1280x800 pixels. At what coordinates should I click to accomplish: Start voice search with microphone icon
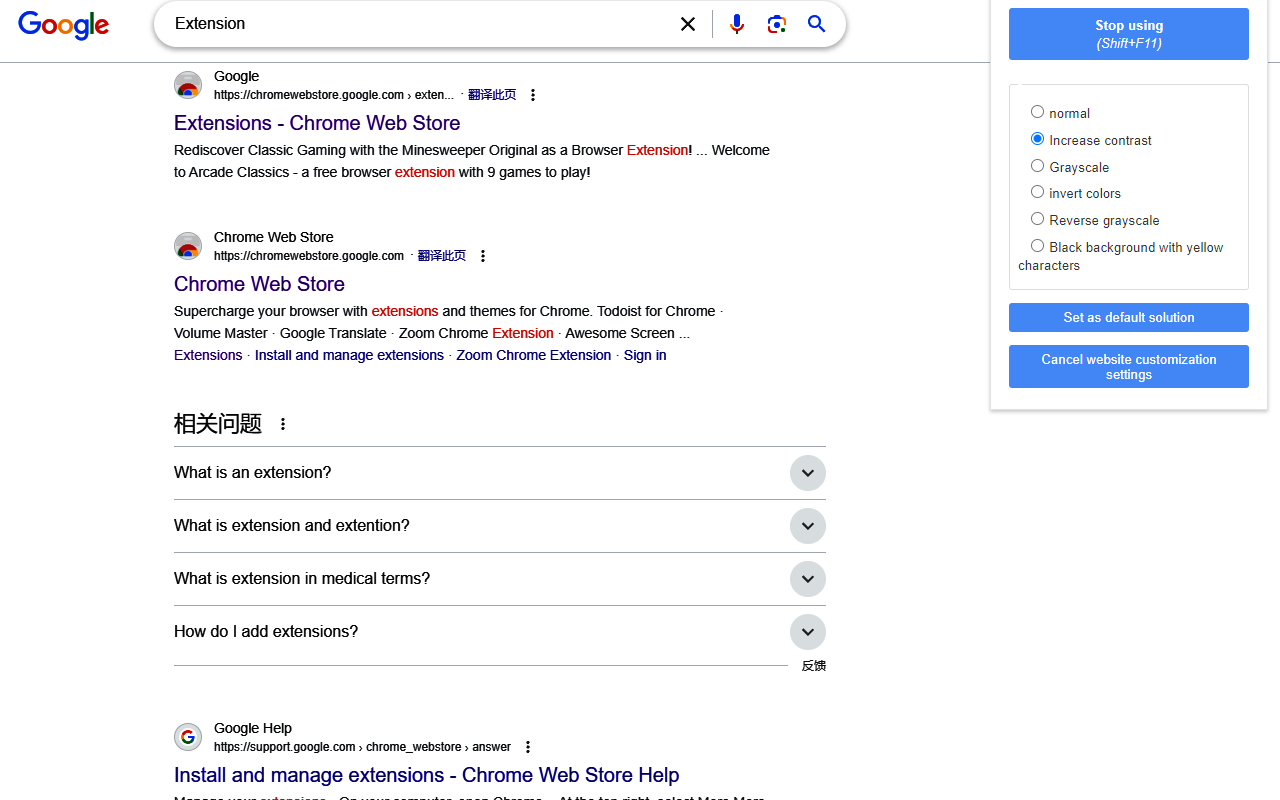point(737,24)
